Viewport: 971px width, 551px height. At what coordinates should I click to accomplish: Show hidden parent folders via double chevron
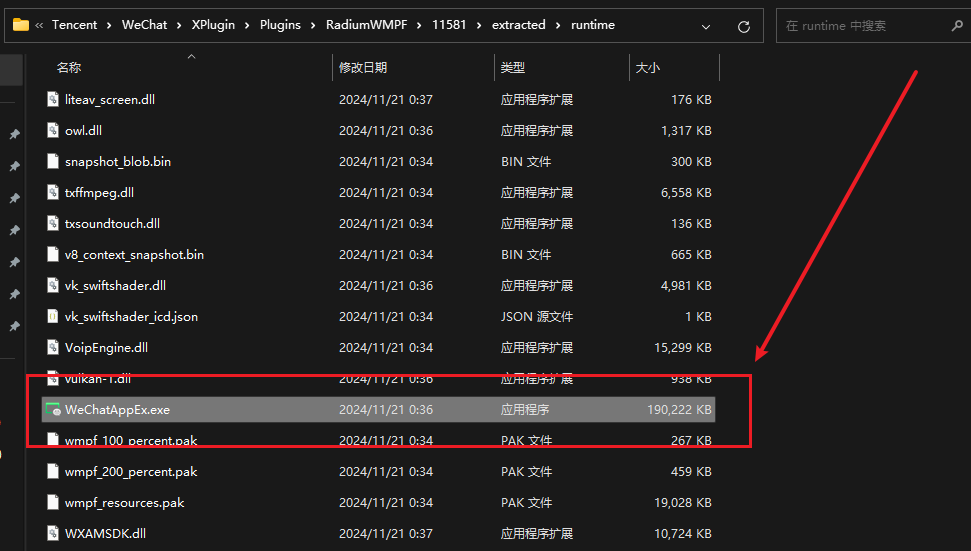pyautogui.click(x=40, y=25)
